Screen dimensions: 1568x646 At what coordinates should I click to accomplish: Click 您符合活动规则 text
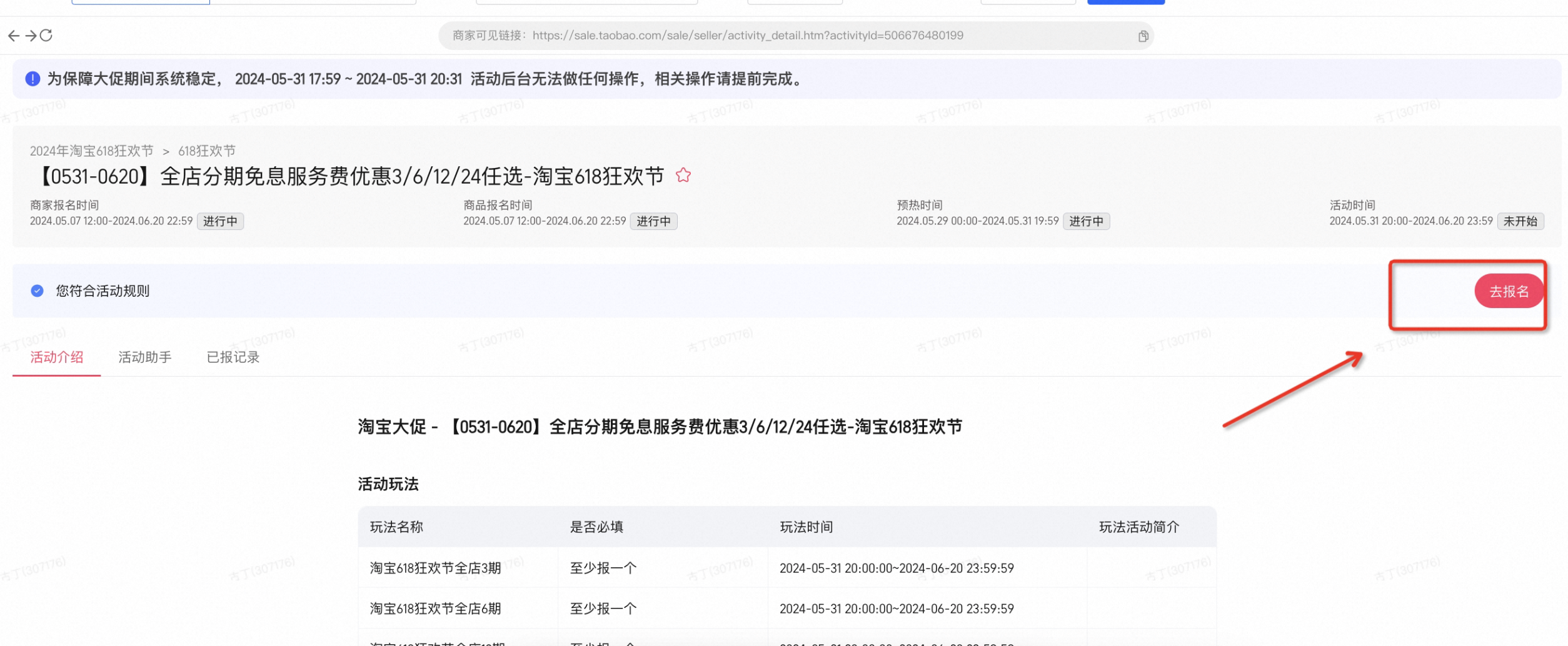click(103, 291)
